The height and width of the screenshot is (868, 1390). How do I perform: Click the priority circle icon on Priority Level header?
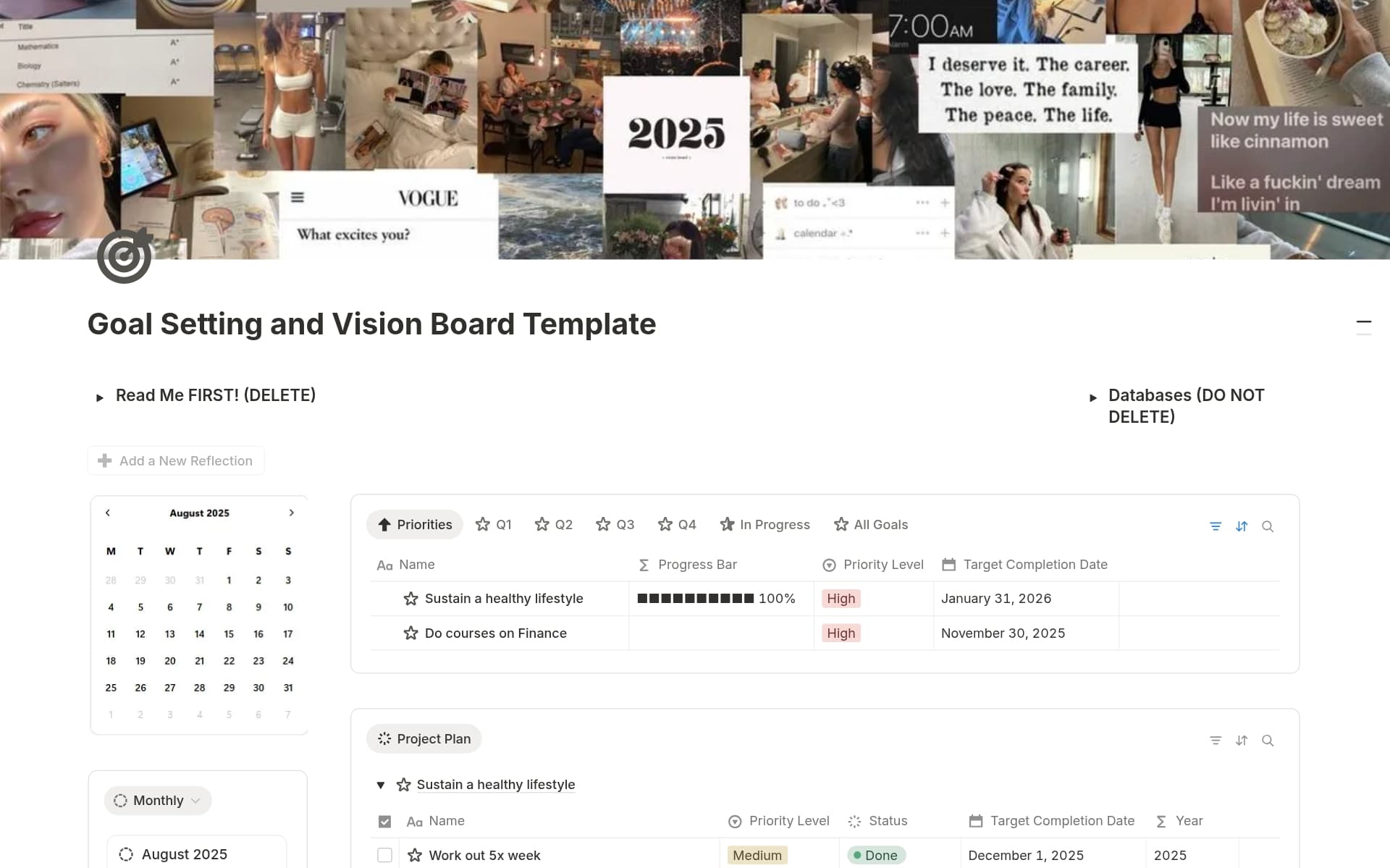(x=828, y=565)
